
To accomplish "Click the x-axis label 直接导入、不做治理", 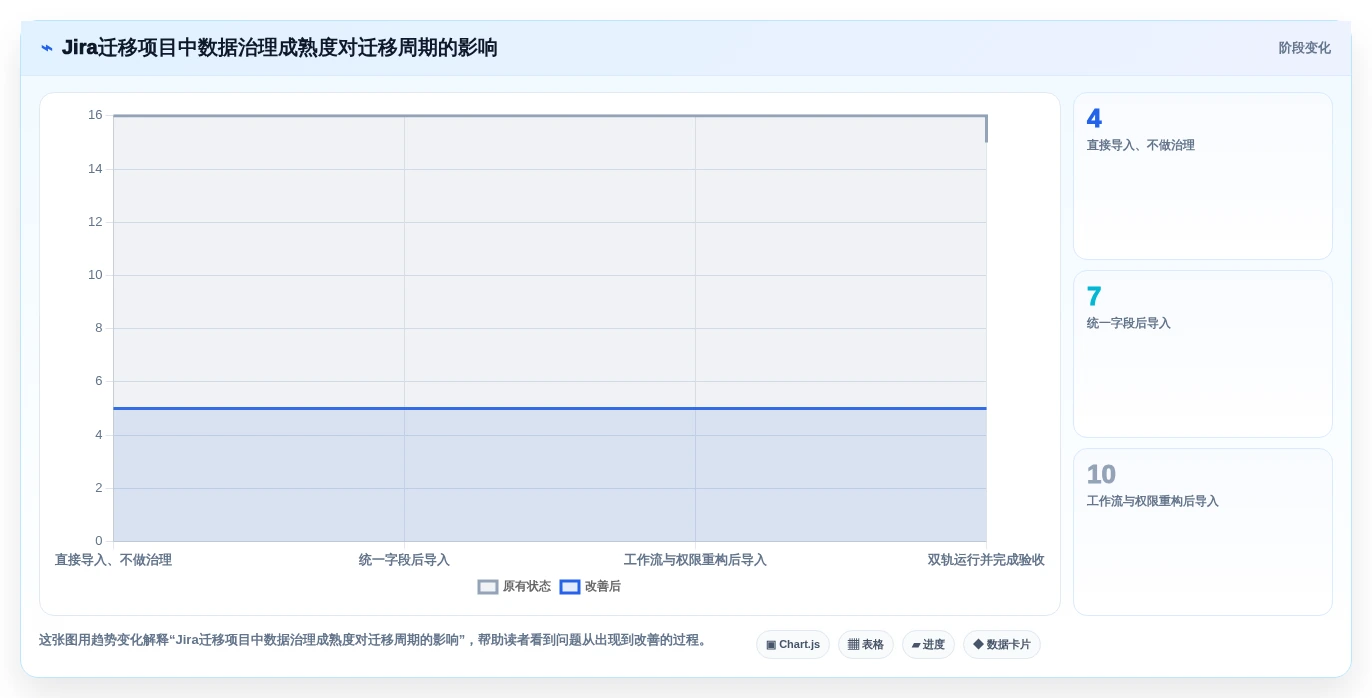I will 113,560.
